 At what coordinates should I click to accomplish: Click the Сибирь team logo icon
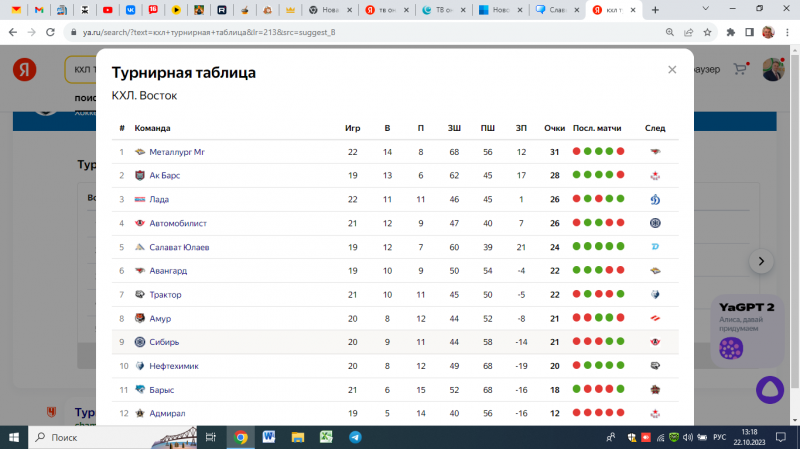coord(140,342)
